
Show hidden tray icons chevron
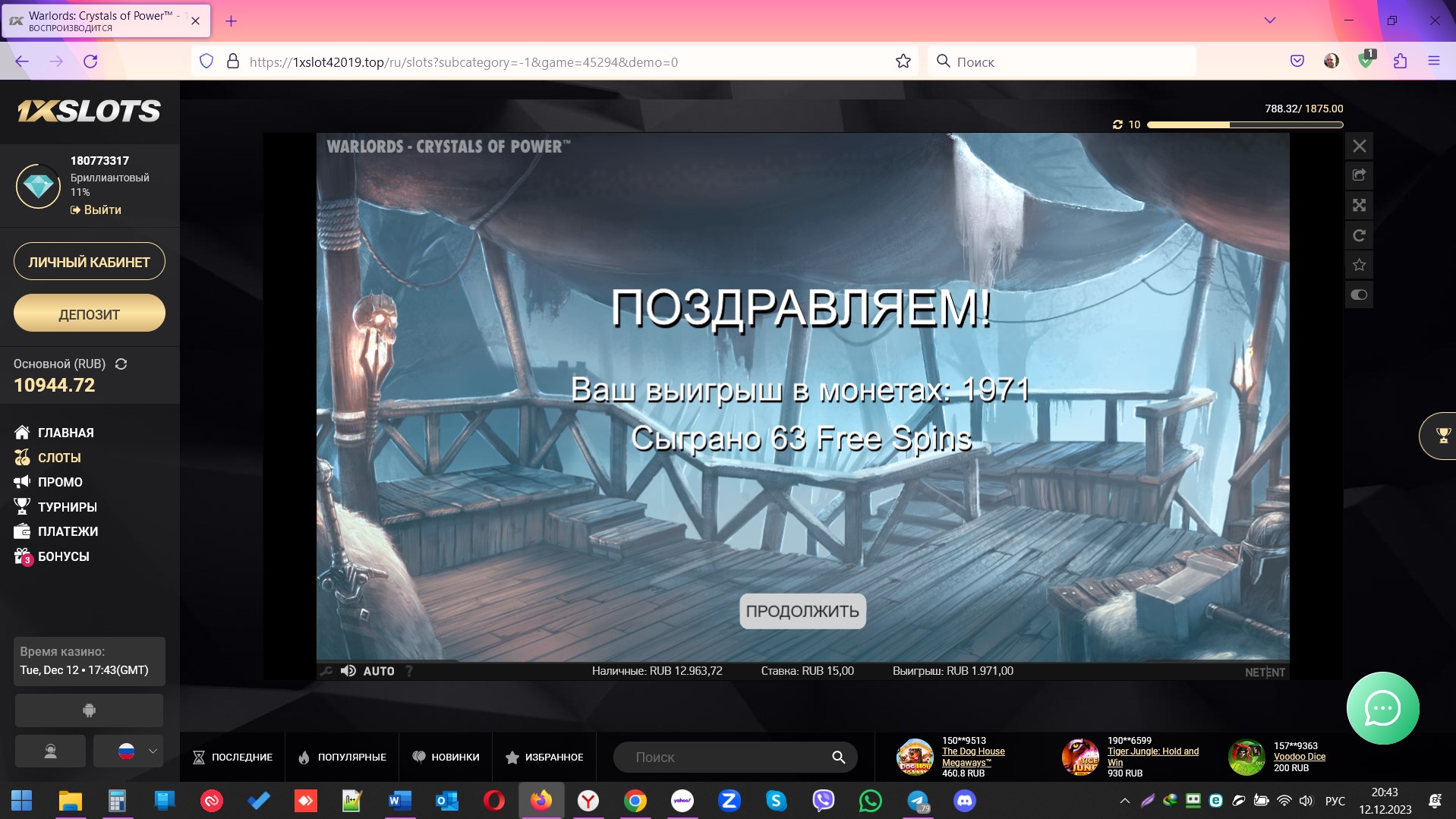click(x=1124, y=801)
